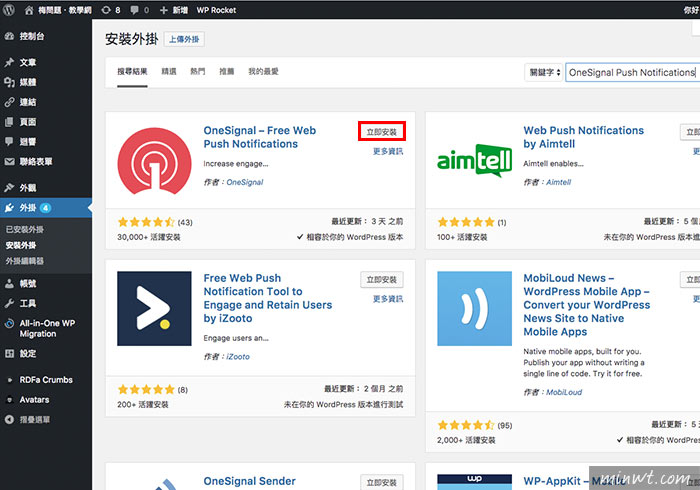The image size is (700, 490).
Task: Open the Posts (文章) pin icon item
Action: tap(9, 62)
